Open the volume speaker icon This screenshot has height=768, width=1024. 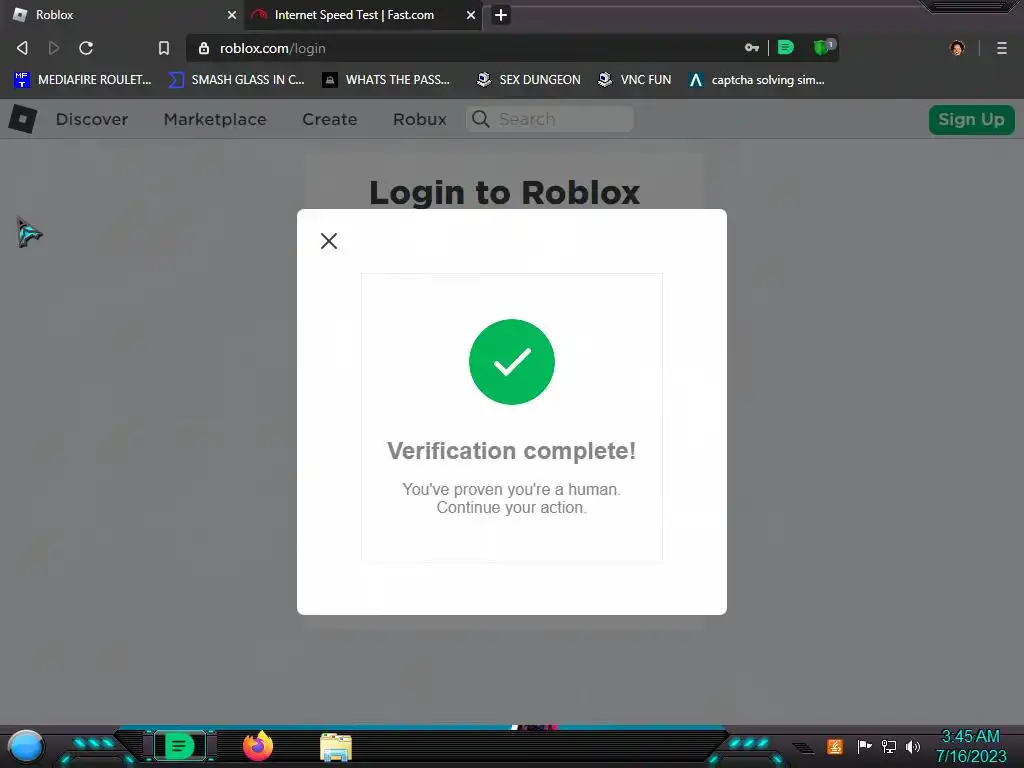[x=912, y=746]
